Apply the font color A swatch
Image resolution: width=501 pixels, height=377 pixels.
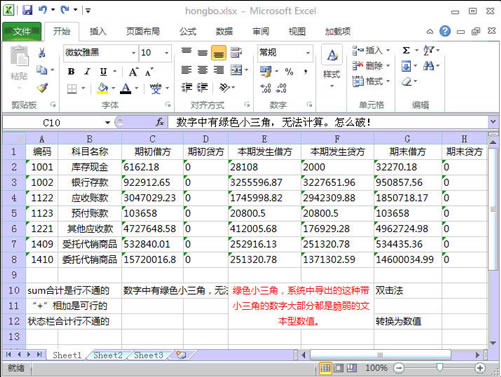point(126,88)
